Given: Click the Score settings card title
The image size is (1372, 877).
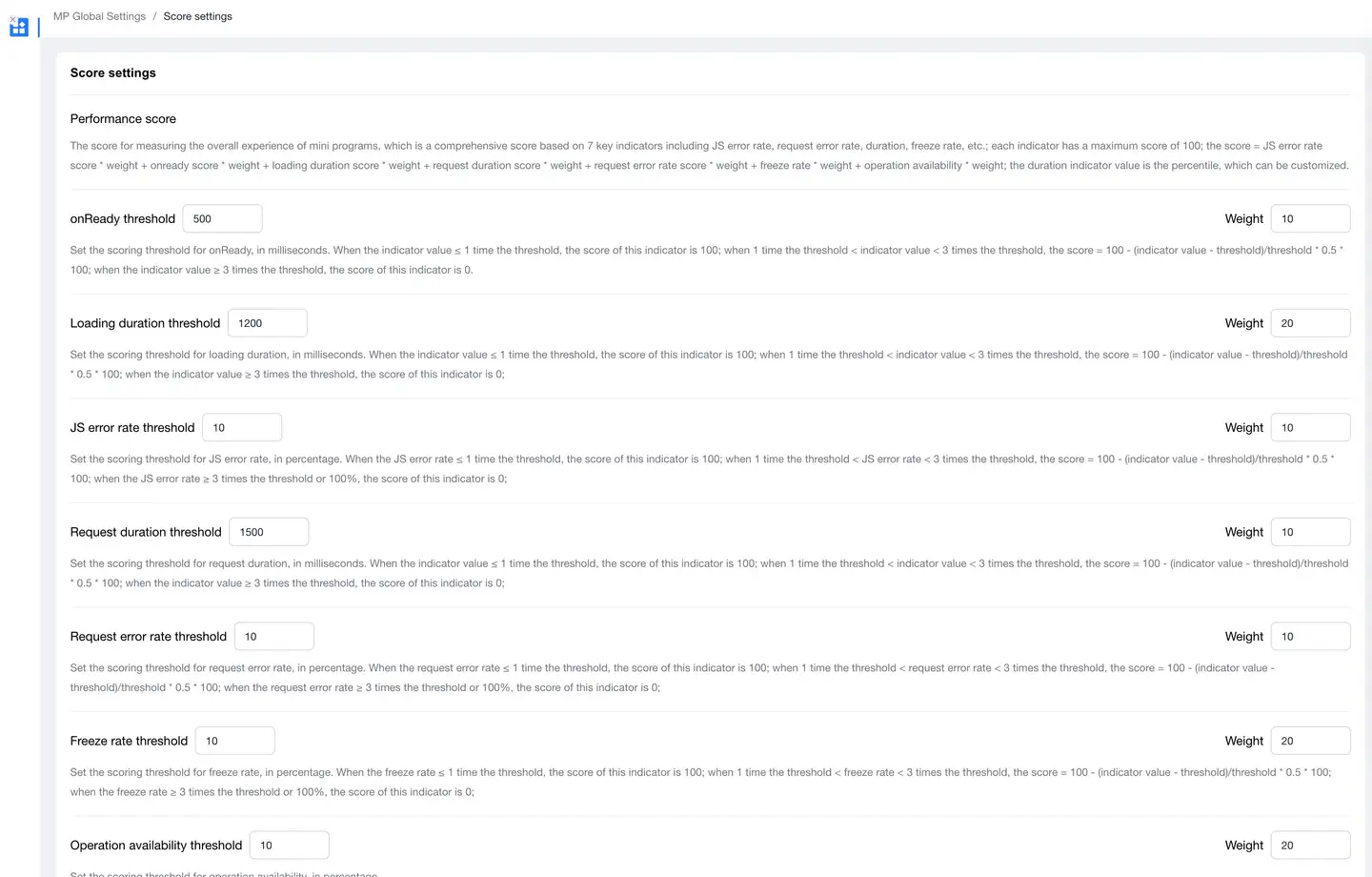Looking at the screenshot, I should [112, 73].
